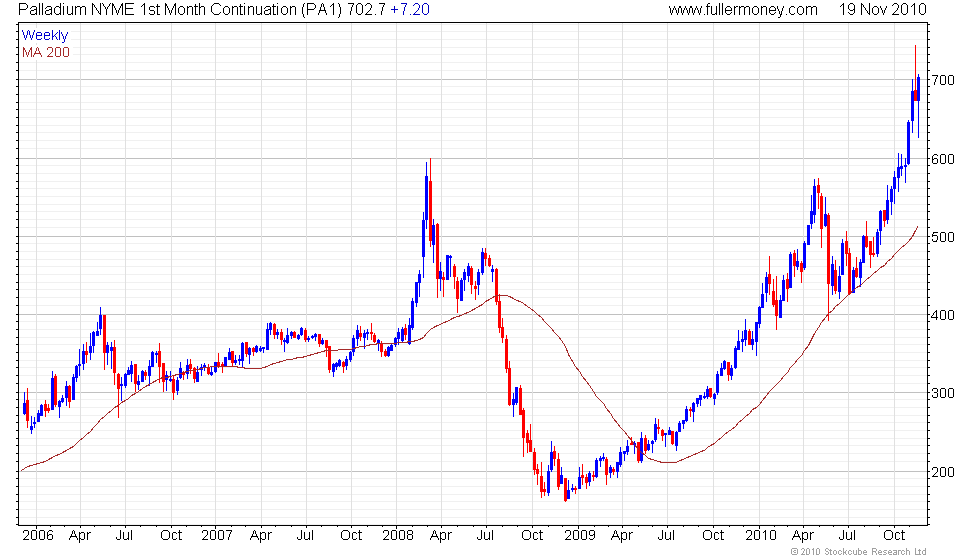Image resolution: width=980 pixels, height=560 pixels.
Task: Click the www.fullermoney.com link text
Action: [x=743, y=9]
